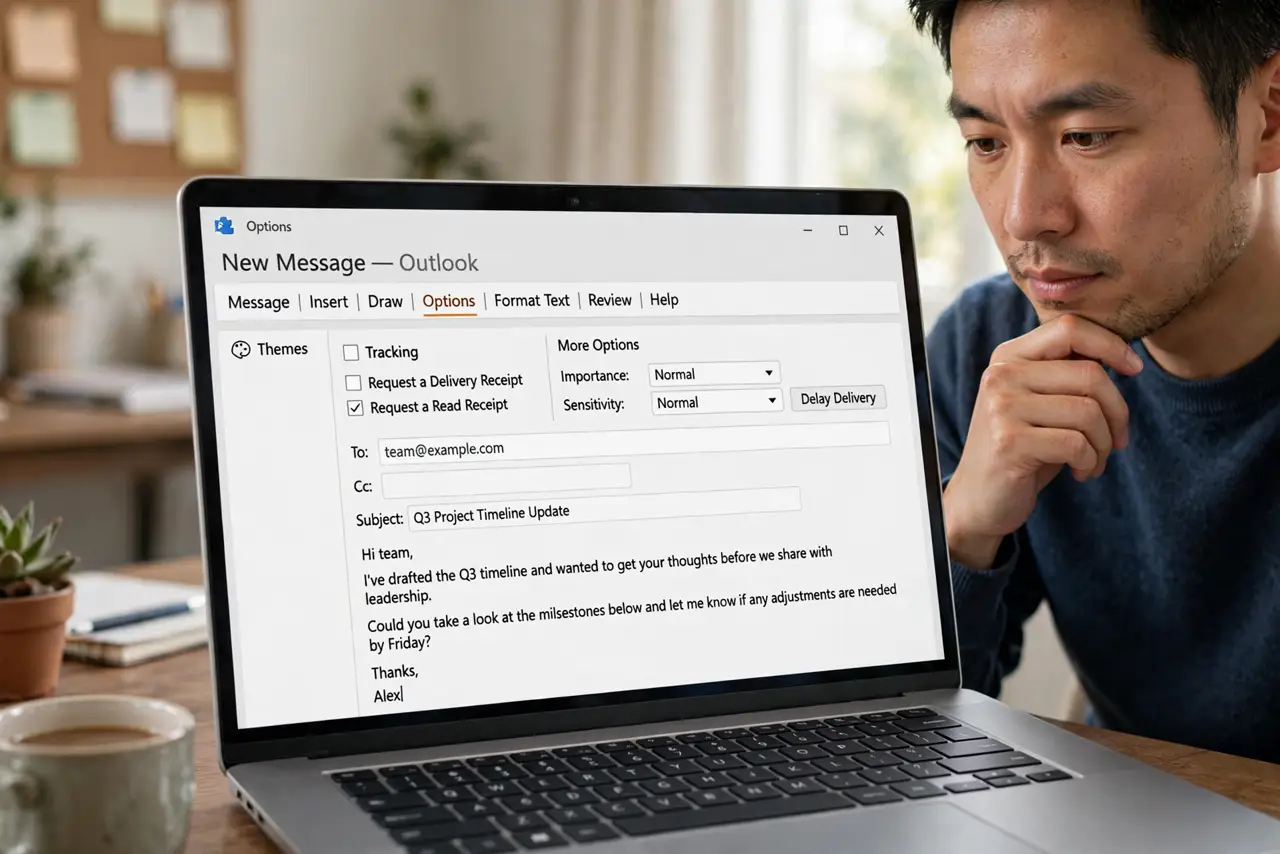This screenshot has height=854, width=1280.
Task: Click the To: label button
Action: (x=360, y=452)
